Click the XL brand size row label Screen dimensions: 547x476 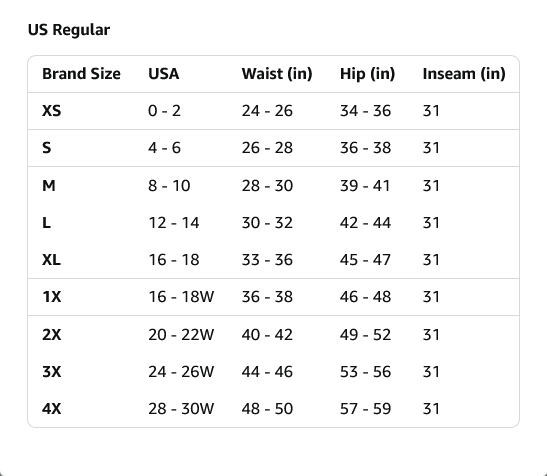tap(51, 260)
